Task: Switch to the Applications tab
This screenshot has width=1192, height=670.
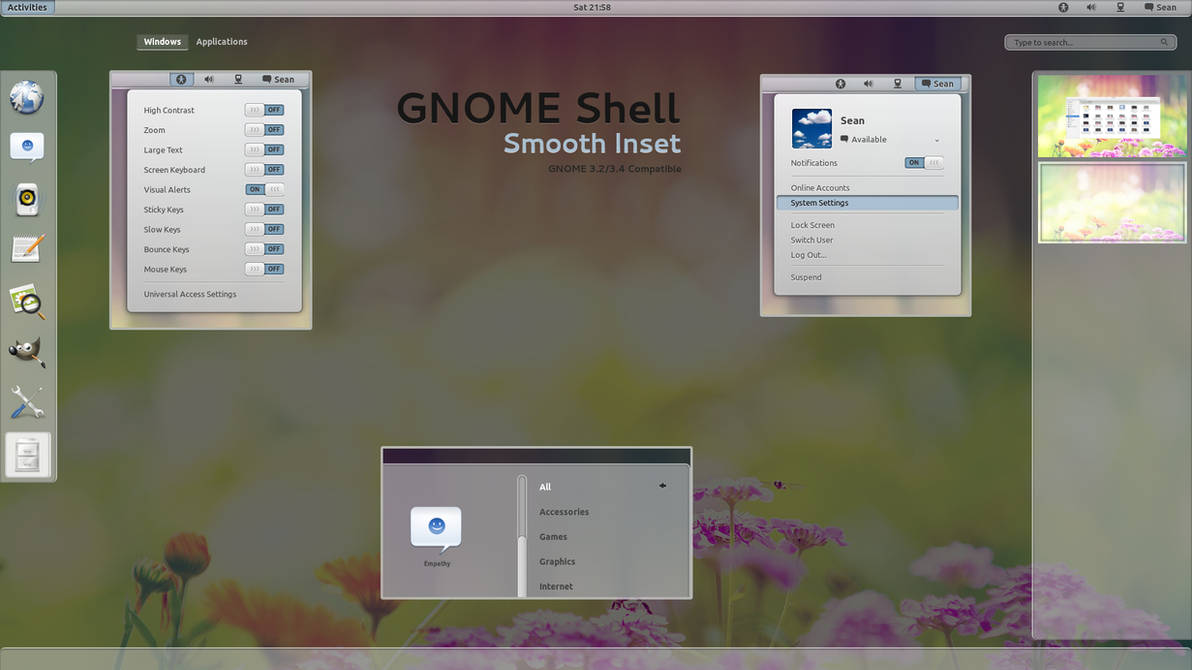Action: (x=221, y=42)
